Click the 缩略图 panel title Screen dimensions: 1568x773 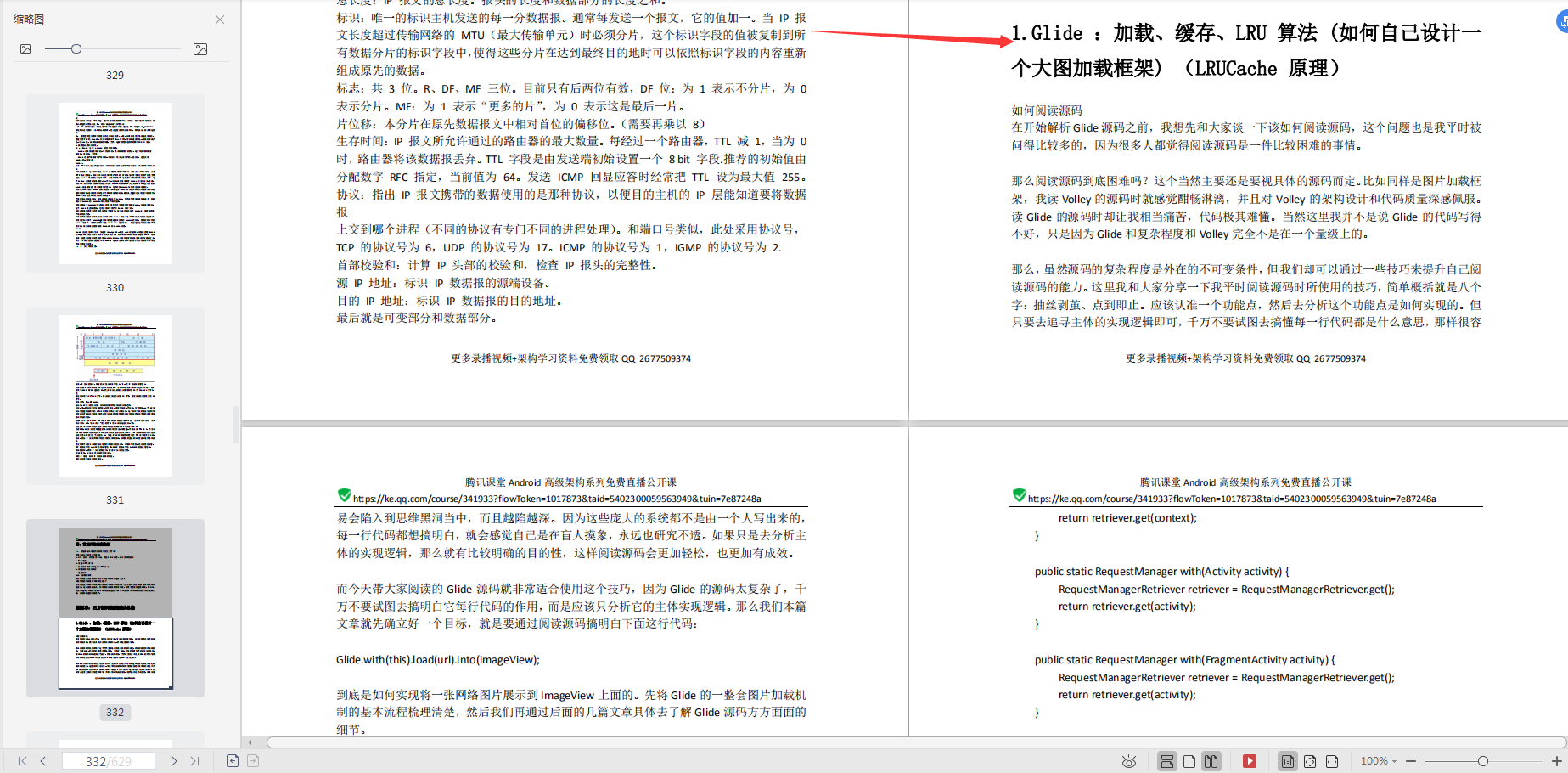click(x=29, y=20)
